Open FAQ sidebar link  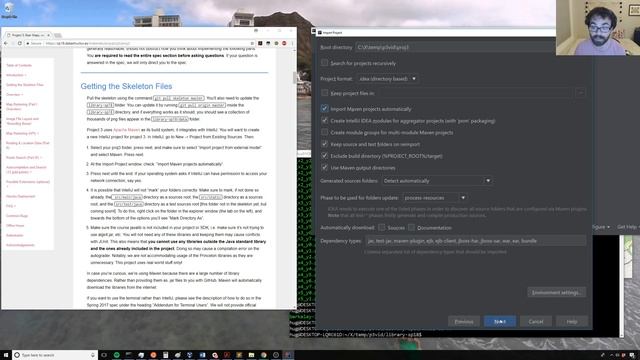click(11, 206)
